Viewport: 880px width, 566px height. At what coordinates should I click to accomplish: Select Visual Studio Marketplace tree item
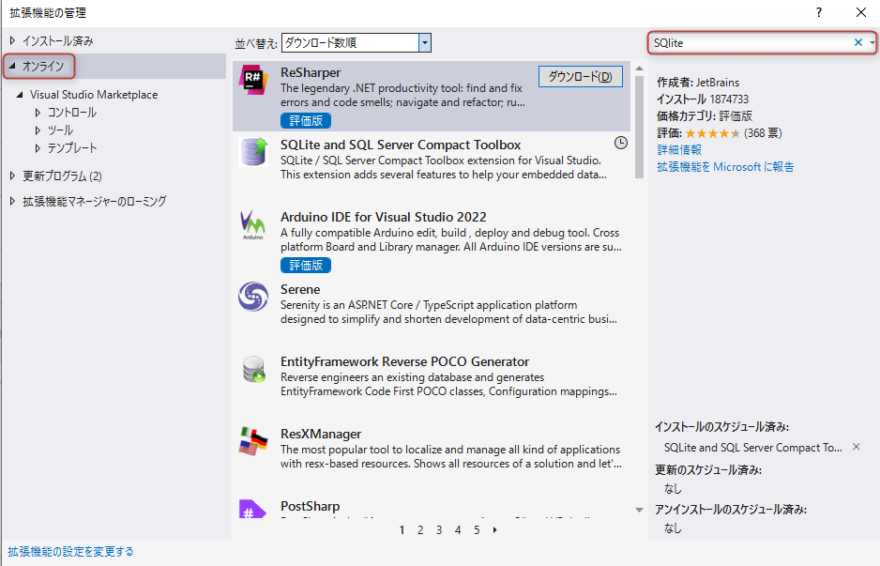click(94, 94)
